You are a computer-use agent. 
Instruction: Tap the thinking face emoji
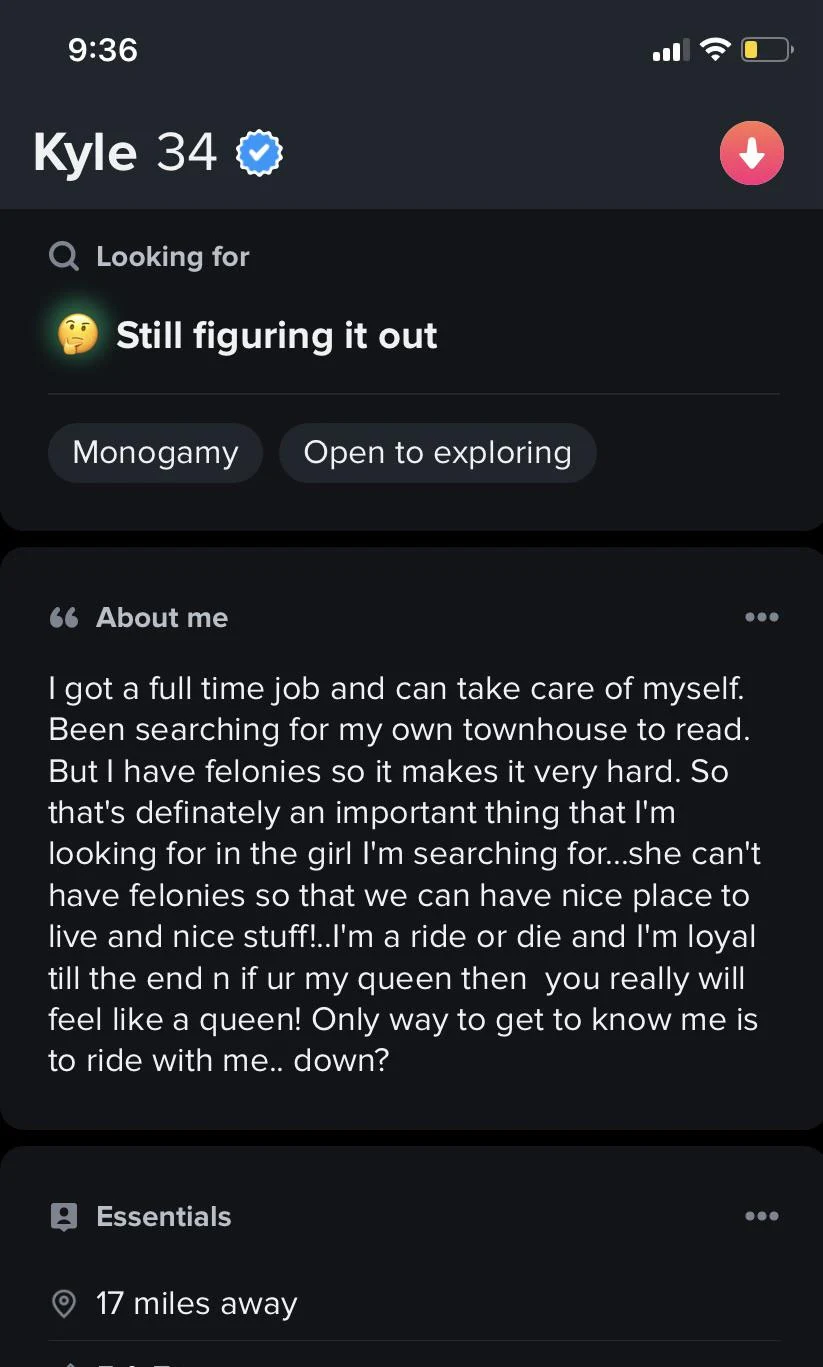[78, 336]
